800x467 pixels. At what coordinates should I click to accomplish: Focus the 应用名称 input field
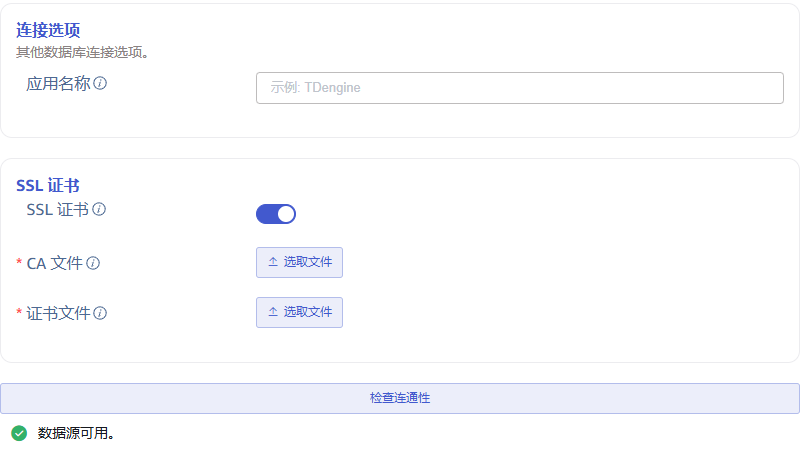(x=519, y=88)
